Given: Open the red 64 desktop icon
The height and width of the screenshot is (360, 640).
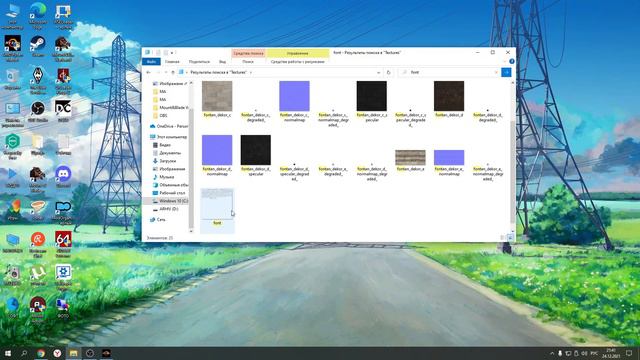Looking at the screenshot, I should click(x=63, y=243).
